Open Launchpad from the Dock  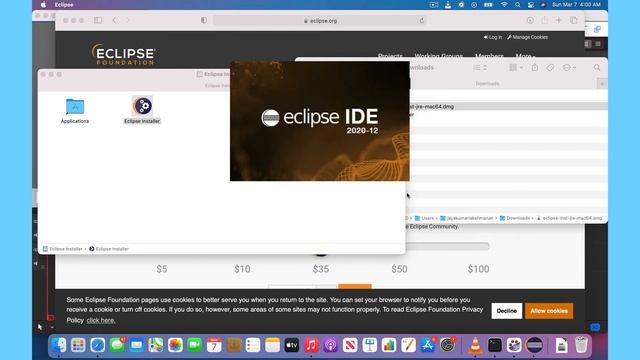coord(78,345)
